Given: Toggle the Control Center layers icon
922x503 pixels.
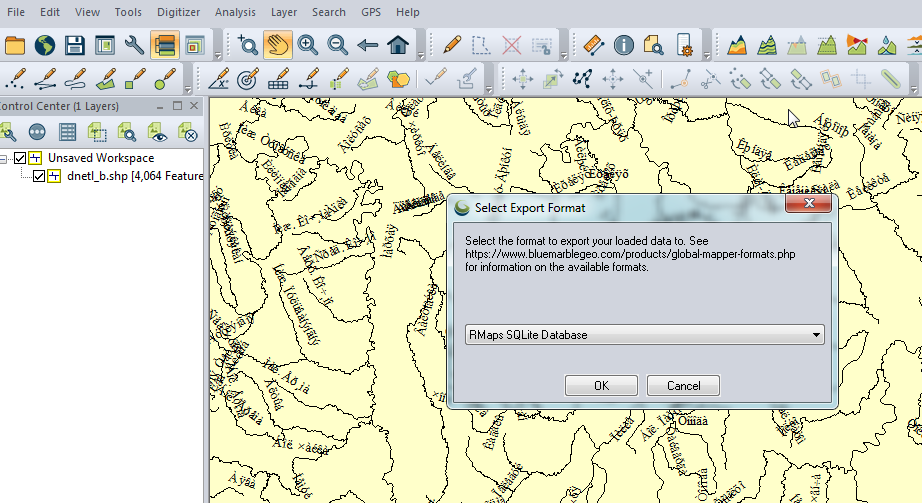Looking at the screenshot, I should coord(165,45).
